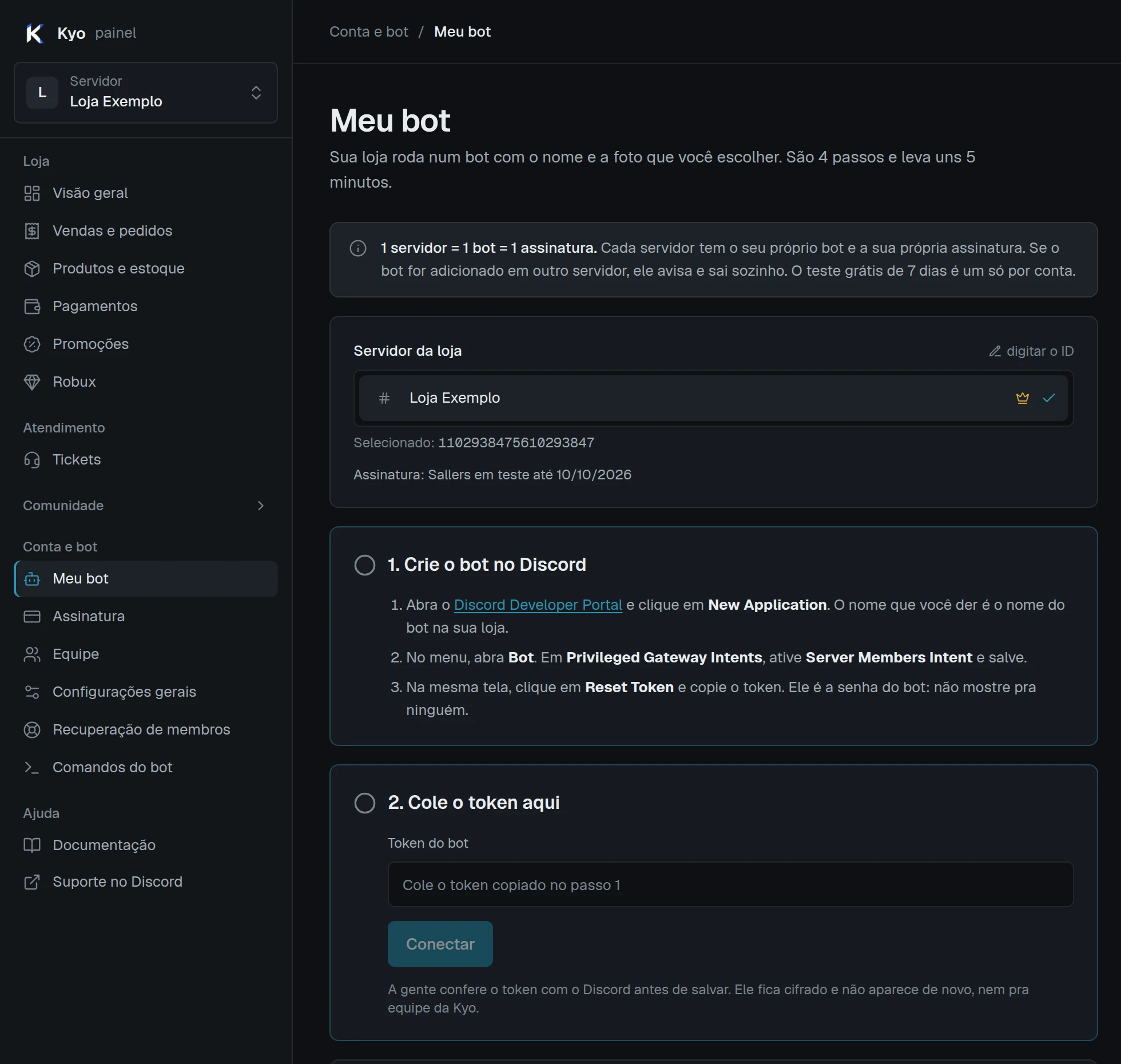This screenshot has width=1121, height=1064.
Task: Go to Visão geral menu item
Action: point(146,193)
